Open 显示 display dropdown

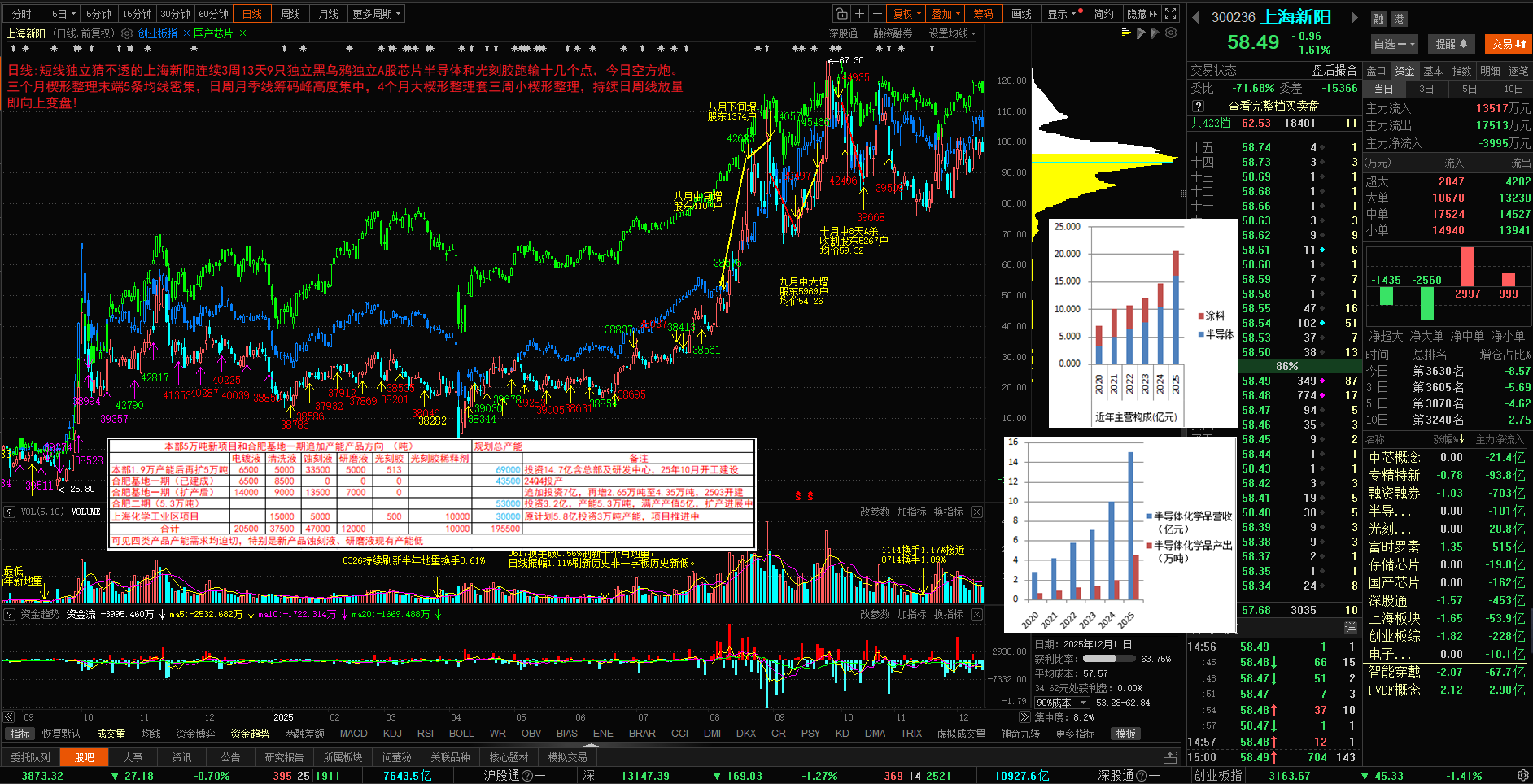1062,14
